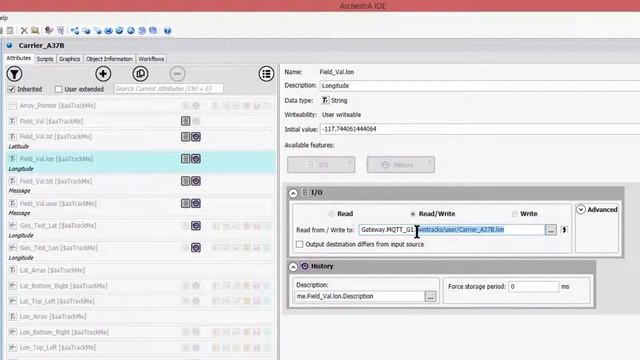Collapse the History section
640x360 pixels.
pos(293,267)
